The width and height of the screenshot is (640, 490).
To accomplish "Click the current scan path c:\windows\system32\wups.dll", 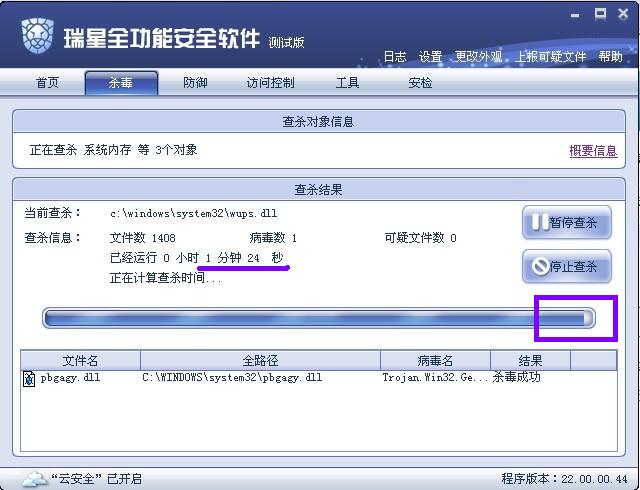I will [x=193, y=214].
